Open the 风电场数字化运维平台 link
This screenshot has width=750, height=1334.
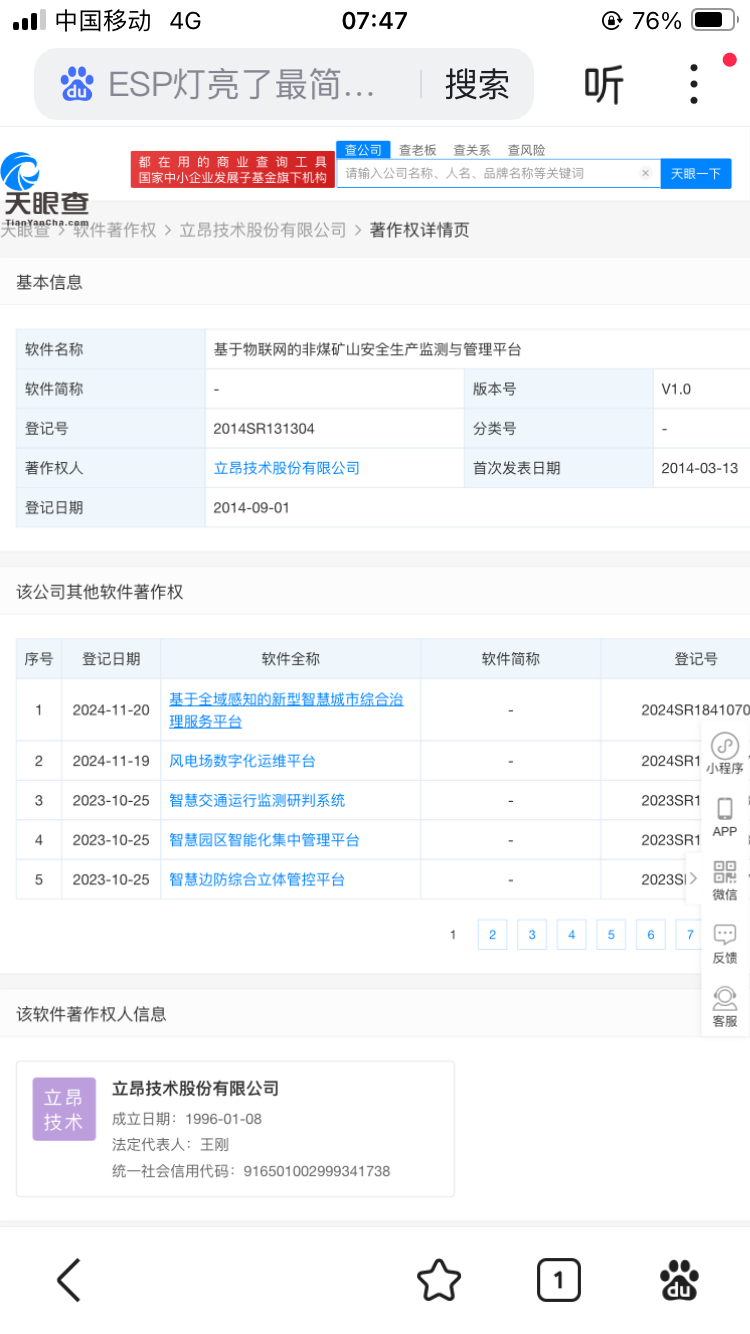(242, 761)
